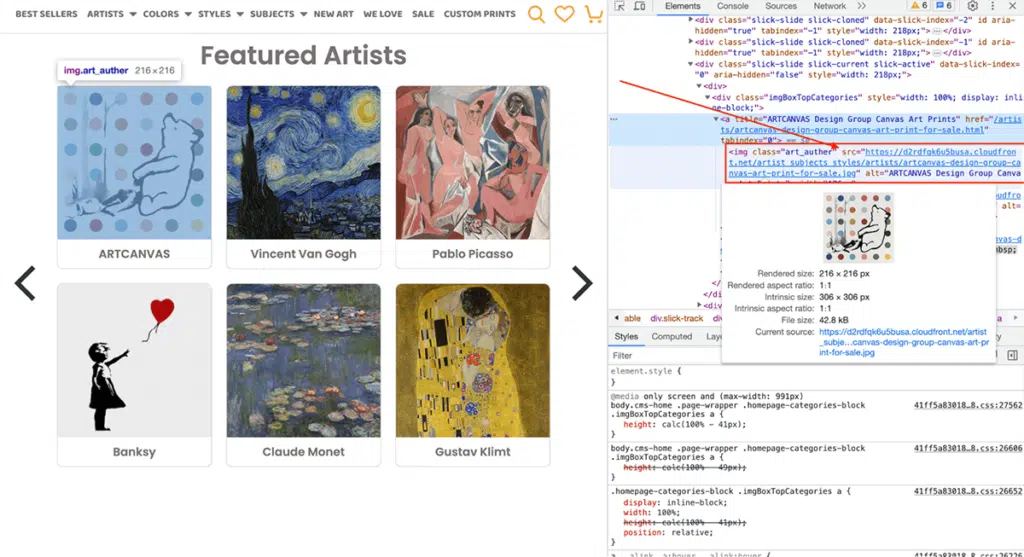Viewport: 1024px width, 557px height.
Task: Open the shopping cart icon
Action: [593, 14]
